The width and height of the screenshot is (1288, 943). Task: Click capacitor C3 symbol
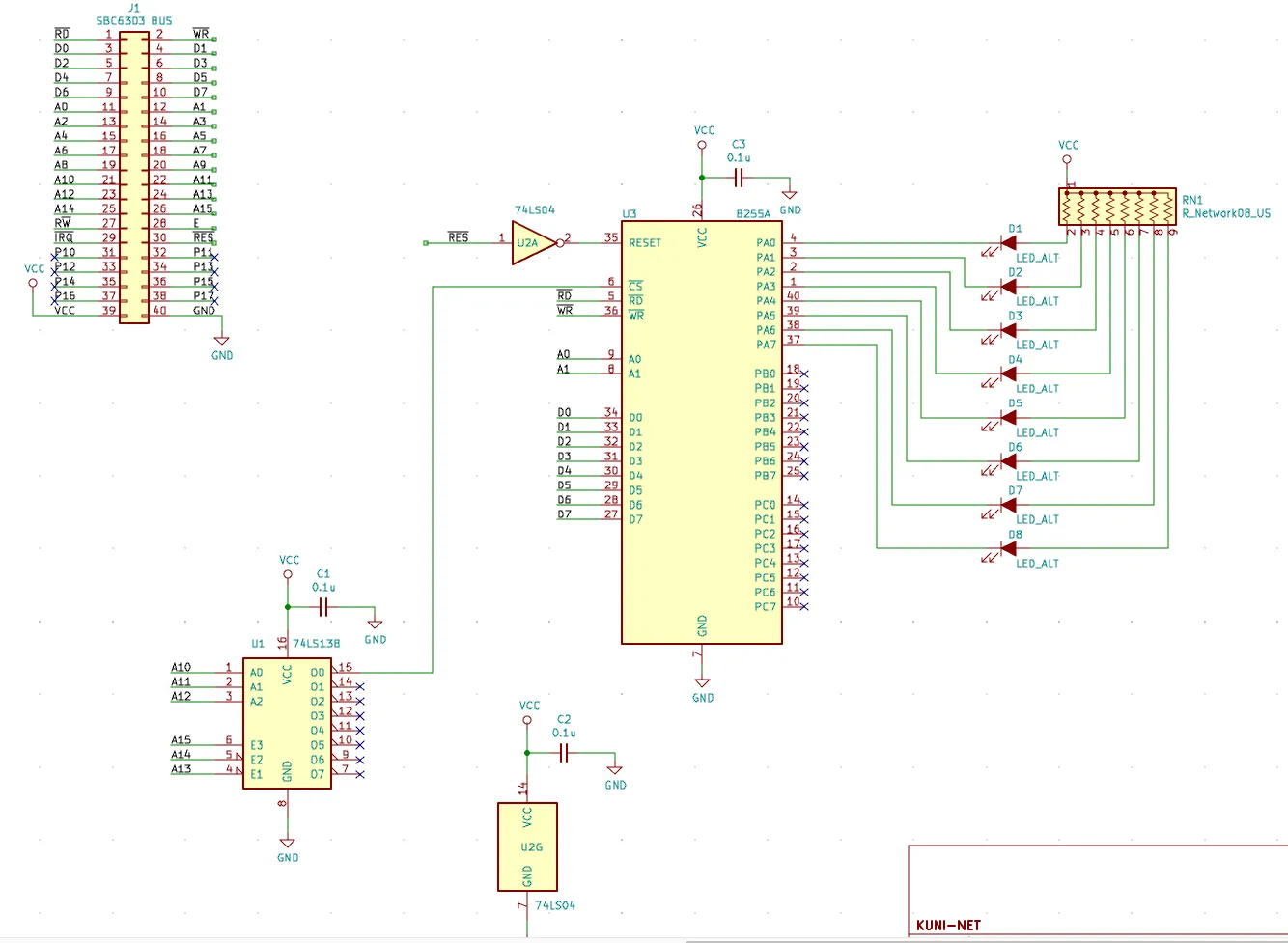(739, 178)
